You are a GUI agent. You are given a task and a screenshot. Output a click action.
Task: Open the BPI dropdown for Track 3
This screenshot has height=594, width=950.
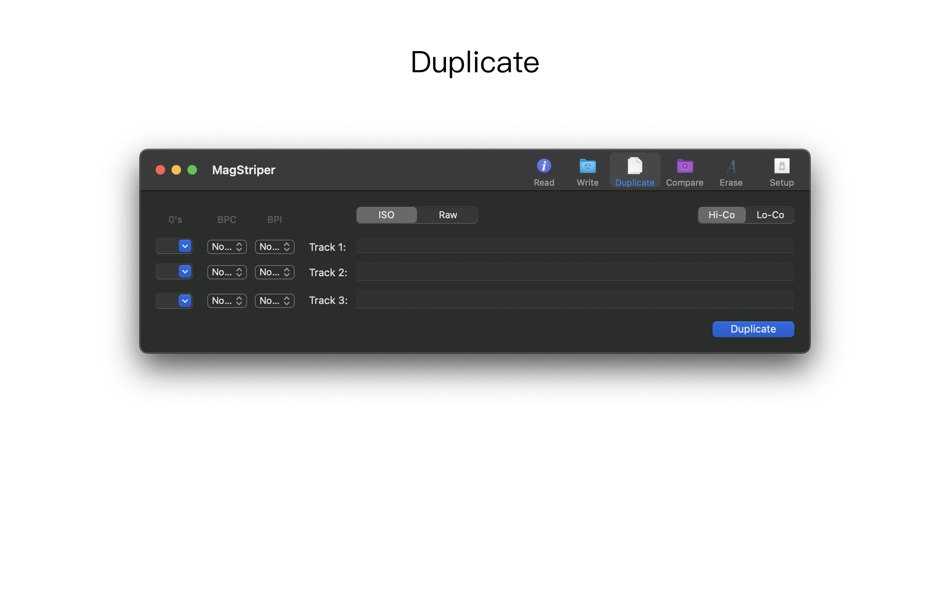click(x=274, y=300)
